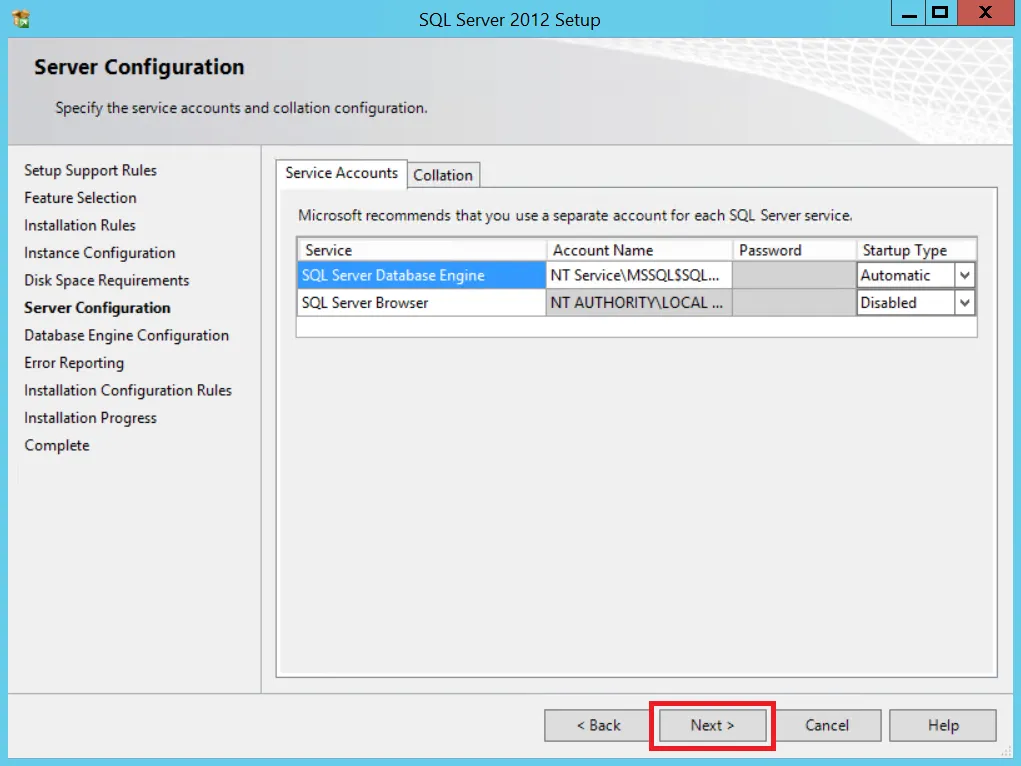
Task: Select Server Configuration step in sidebar
Action: click(97, 307)
